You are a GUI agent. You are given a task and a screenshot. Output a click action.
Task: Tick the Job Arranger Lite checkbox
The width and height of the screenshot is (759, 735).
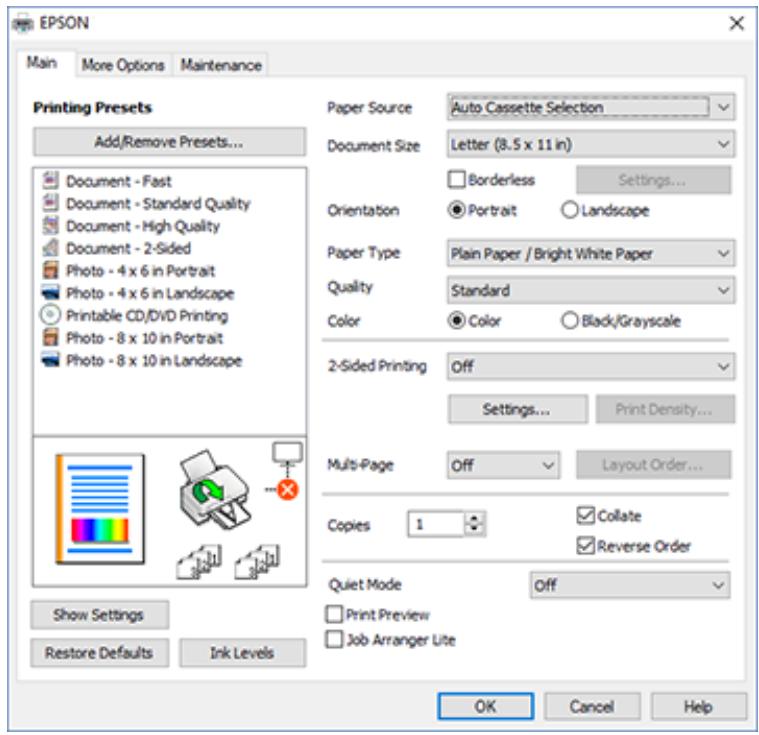(x=334, y=639)
